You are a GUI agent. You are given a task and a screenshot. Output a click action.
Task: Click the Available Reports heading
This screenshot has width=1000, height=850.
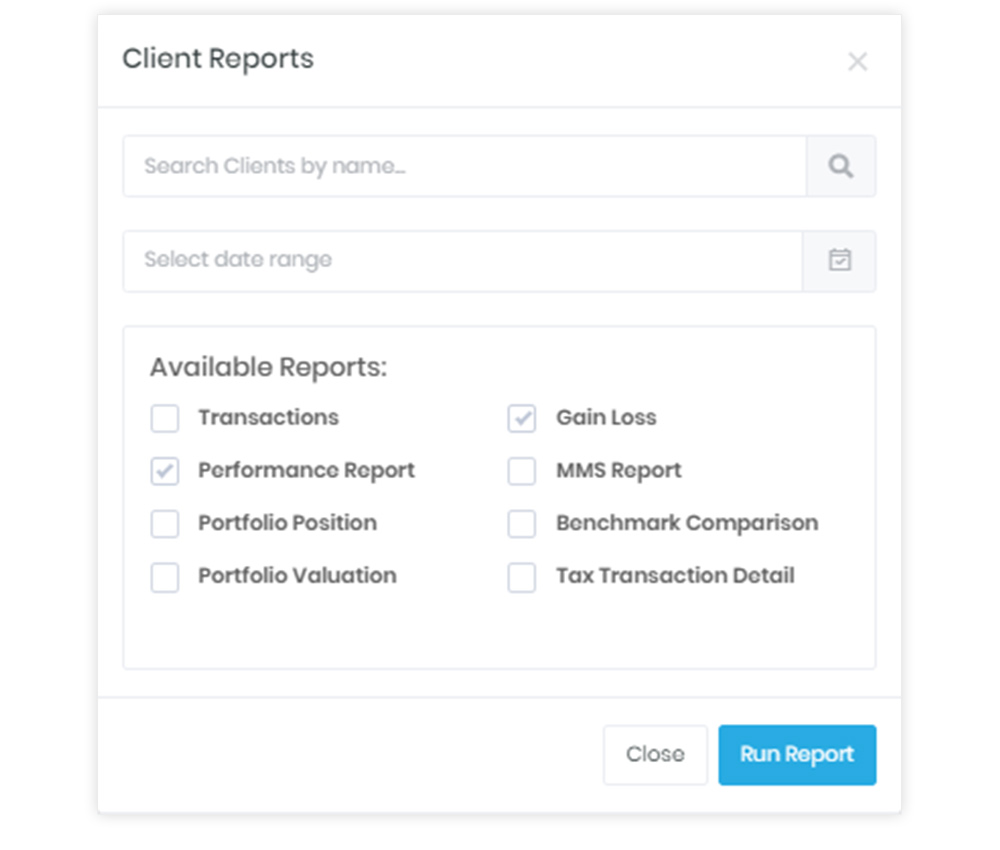(x=268, y=367)
